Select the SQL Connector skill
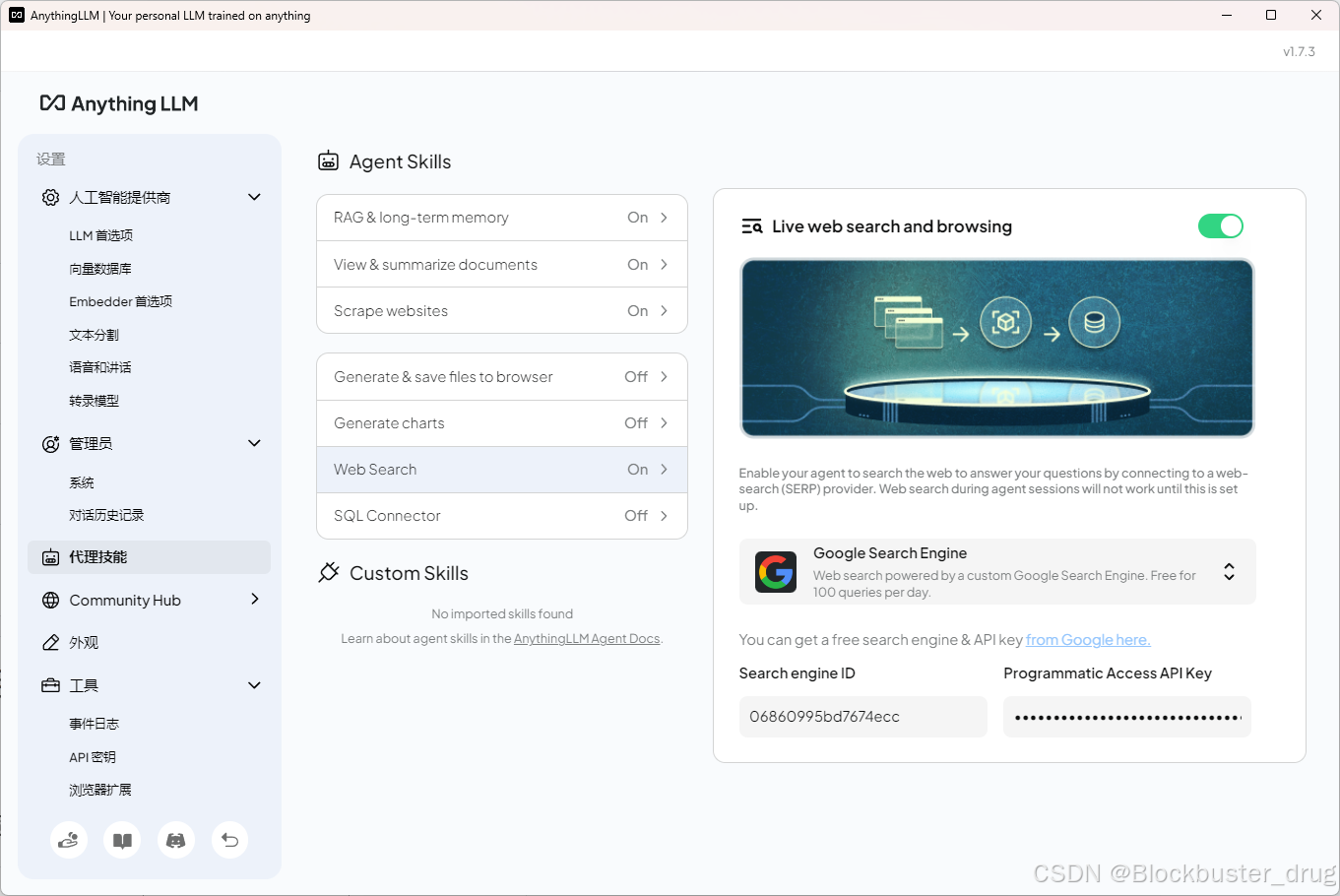This screenshot has width=1340, height=896. coord(502,516)
